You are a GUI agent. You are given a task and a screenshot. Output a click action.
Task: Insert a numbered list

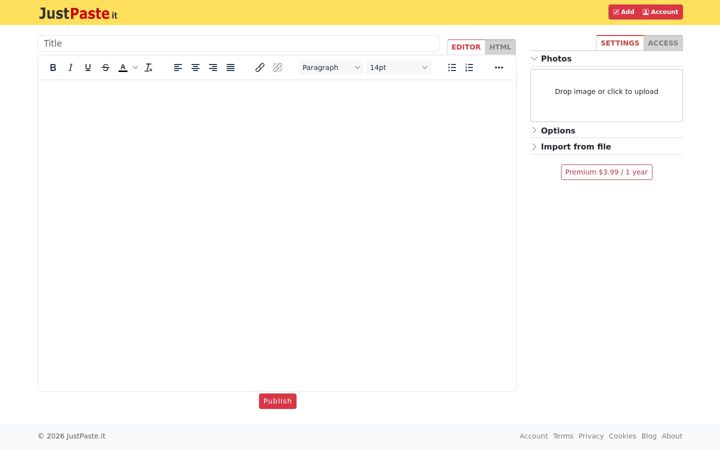click(x=469, y=68)
